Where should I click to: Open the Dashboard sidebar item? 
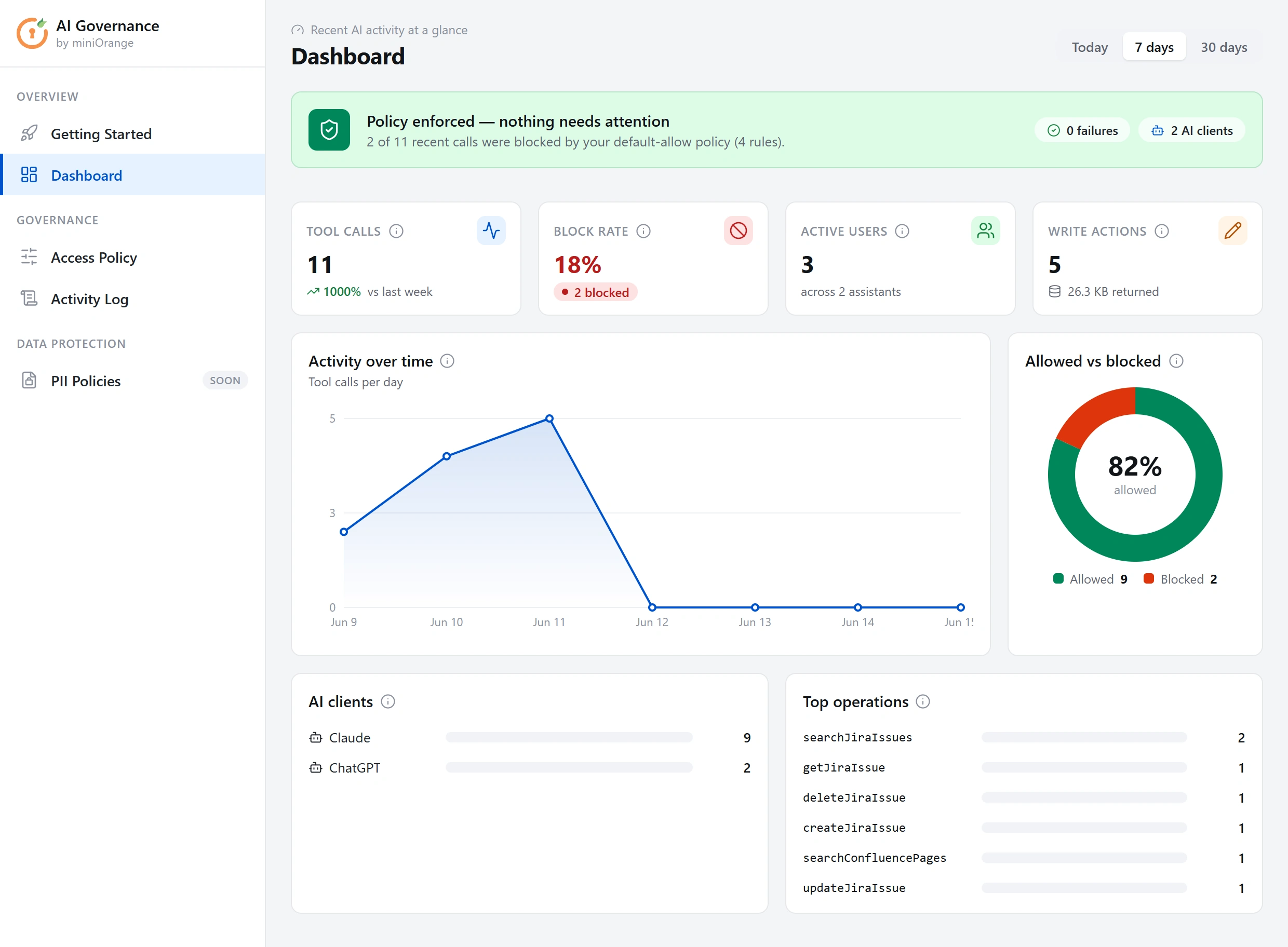coord(132,175)
